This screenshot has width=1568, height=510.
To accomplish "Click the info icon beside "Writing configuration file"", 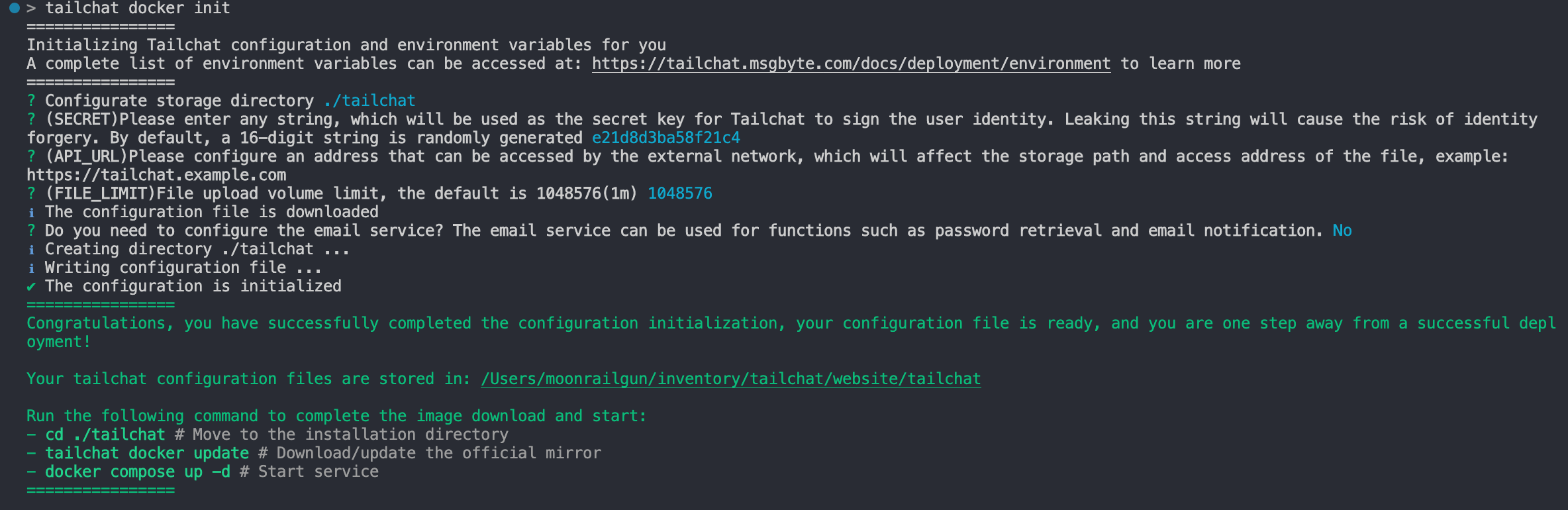I will point(31,268).
